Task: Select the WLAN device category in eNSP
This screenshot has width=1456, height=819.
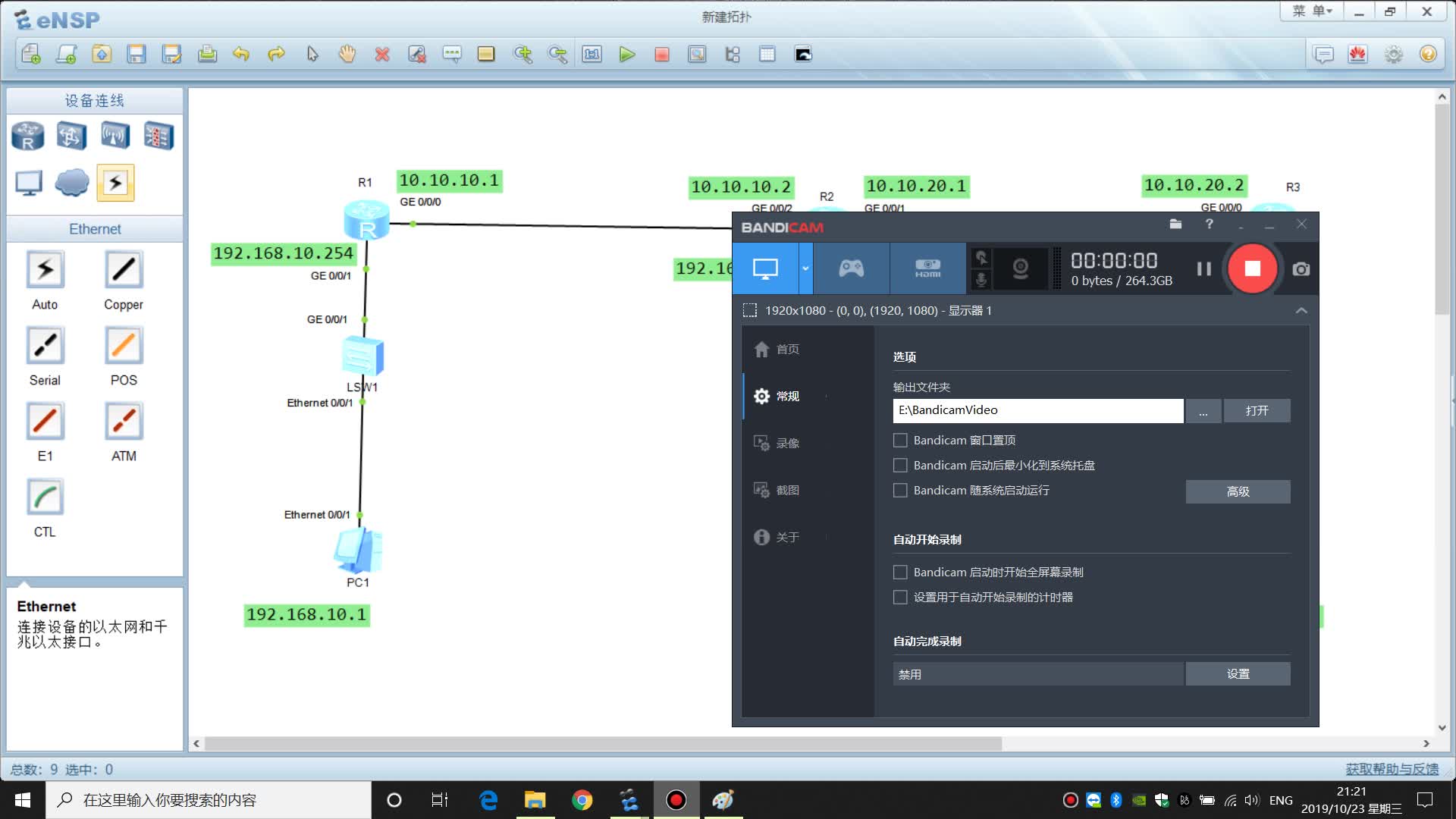Action: tap(115, 136)
